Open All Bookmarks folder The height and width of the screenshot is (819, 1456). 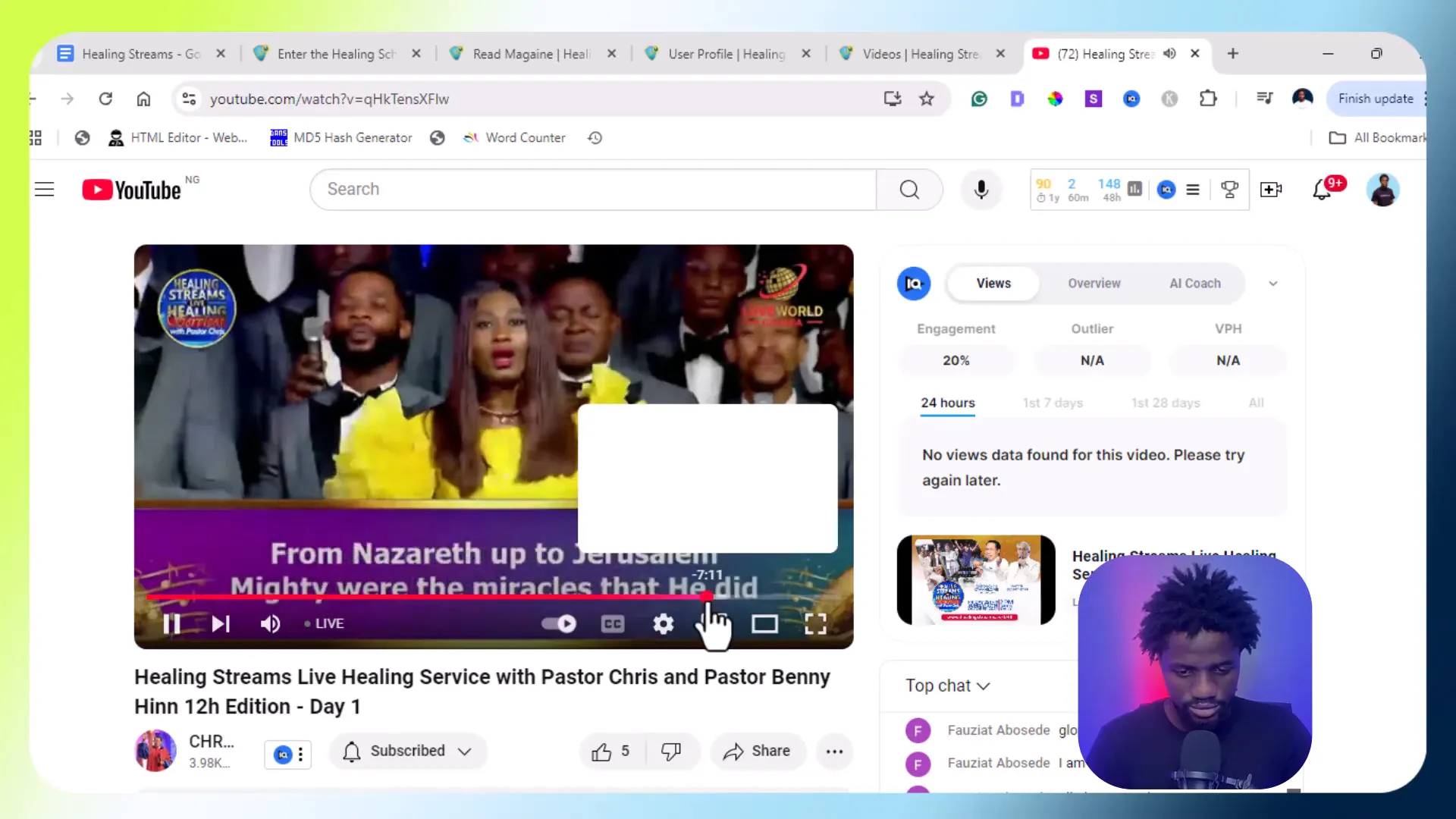coord(1378,138)
